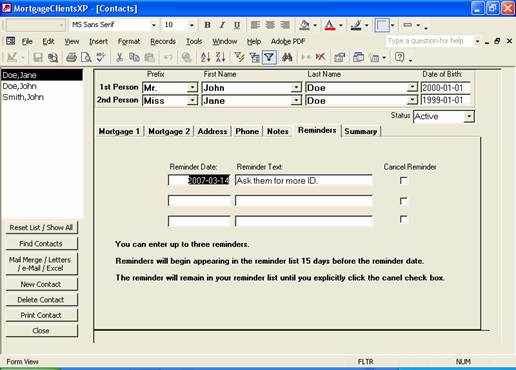Check Cancel Reminder for first reminder
Viewport: 516px width, 370px height.
(403, 181)
